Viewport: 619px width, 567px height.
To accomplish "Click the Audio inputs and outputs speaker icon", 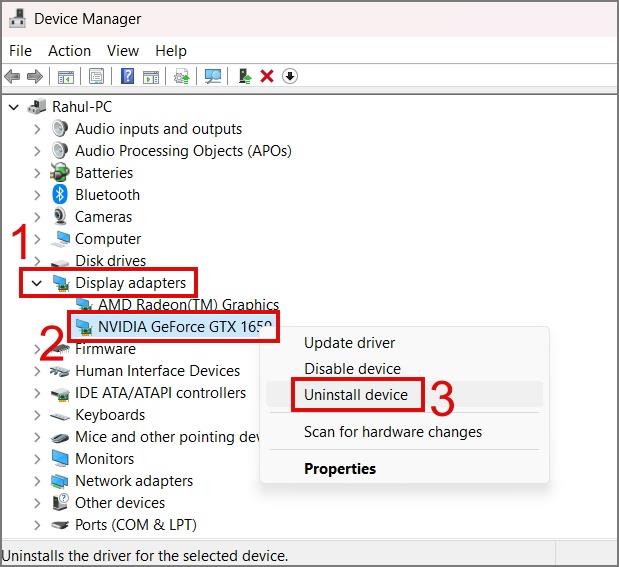I will tap(60, 129).
